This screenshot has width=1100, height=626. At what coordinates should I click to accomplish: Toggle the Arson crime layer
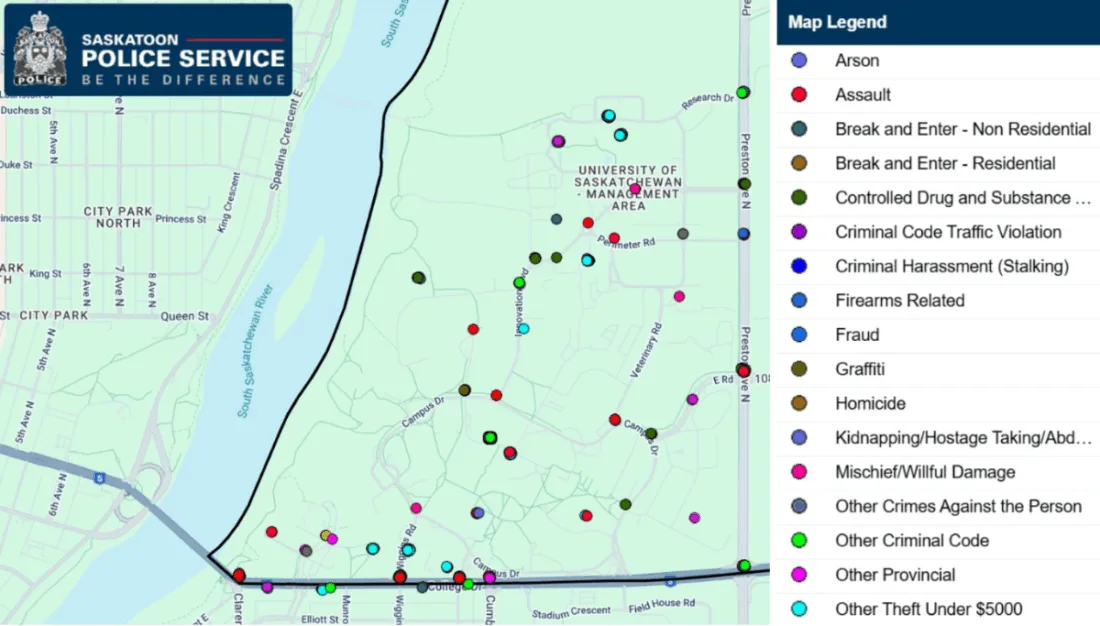[x=800, y=60]
